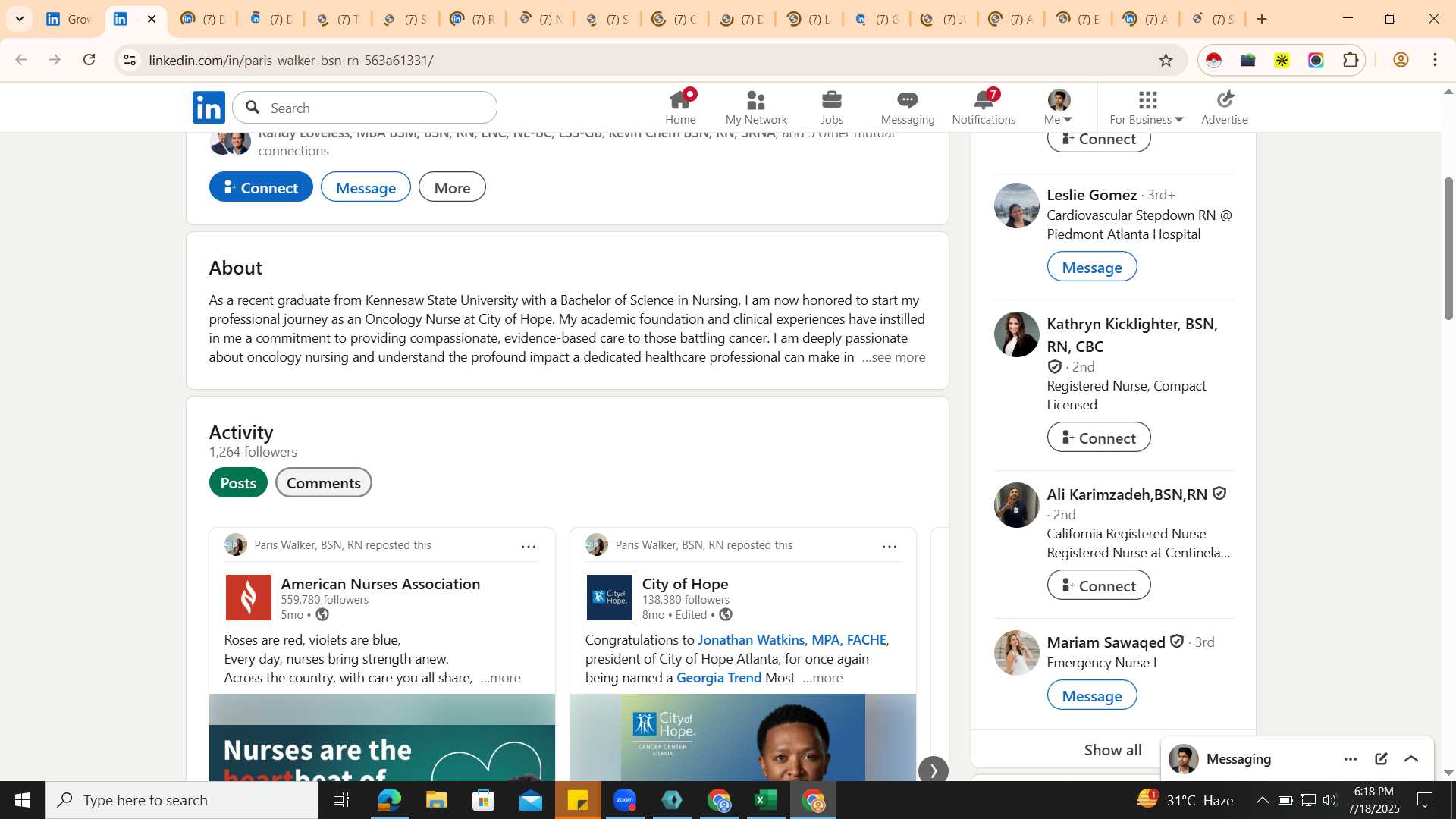Image resolution: width=1456 pixels, height=819 pixels.
Task: Click American Nurses Association logo
Action: [x=248, y=598]
